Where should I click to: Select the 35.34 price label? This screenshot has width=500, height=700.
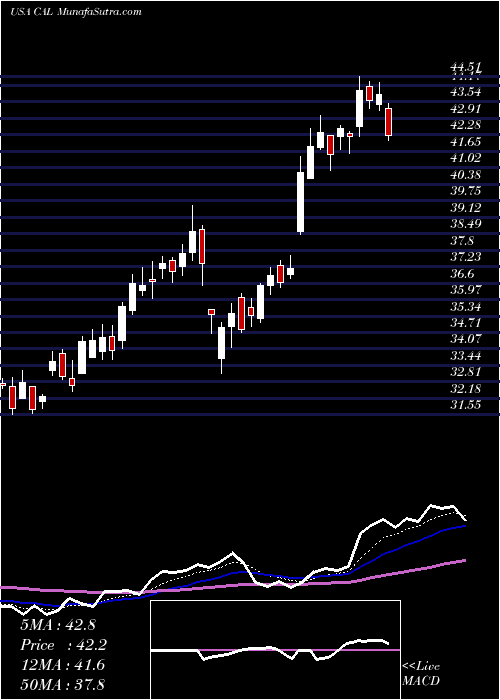467,307
